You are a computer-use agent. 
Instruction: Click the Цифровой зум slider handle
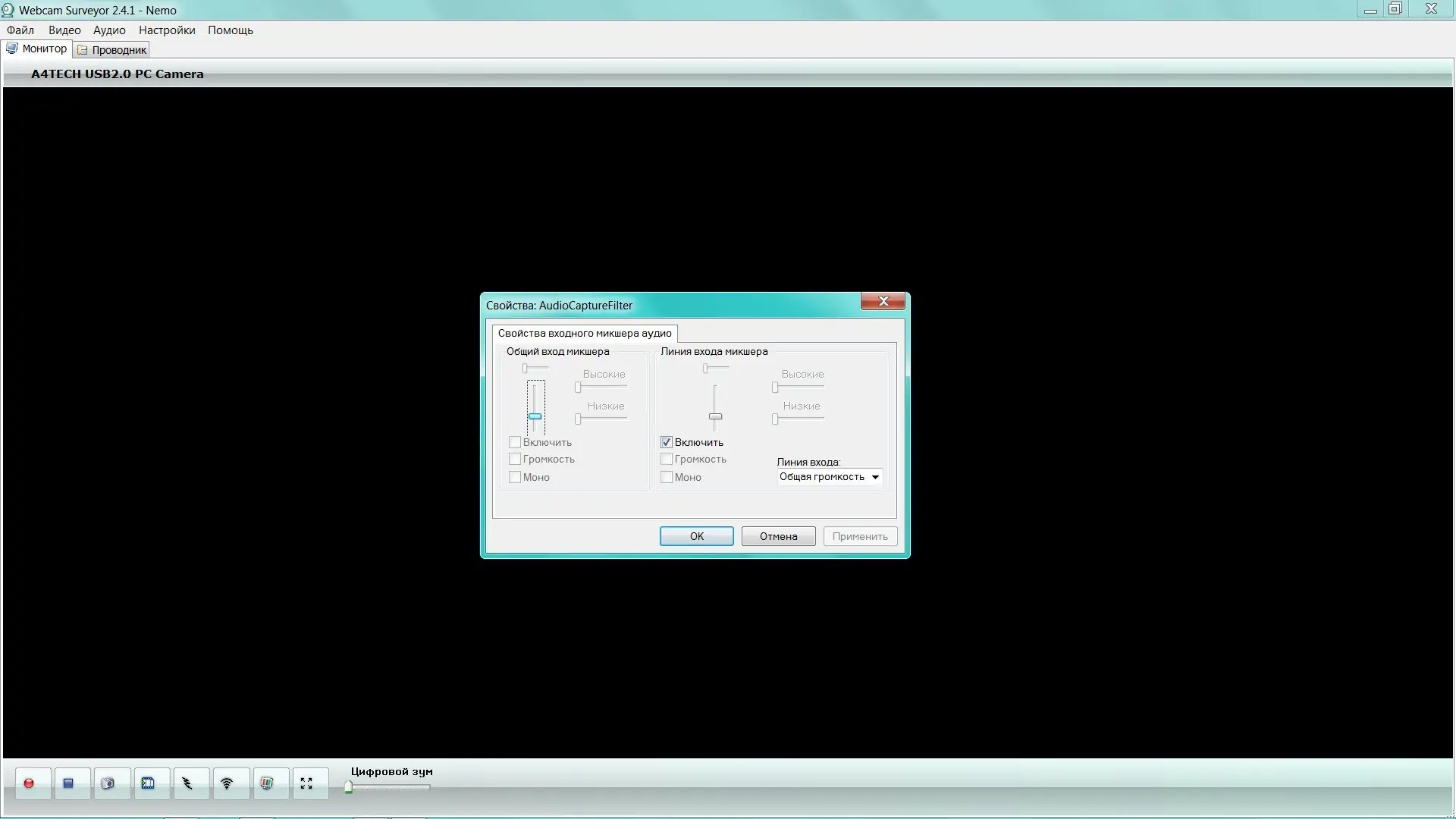[349, 788]
